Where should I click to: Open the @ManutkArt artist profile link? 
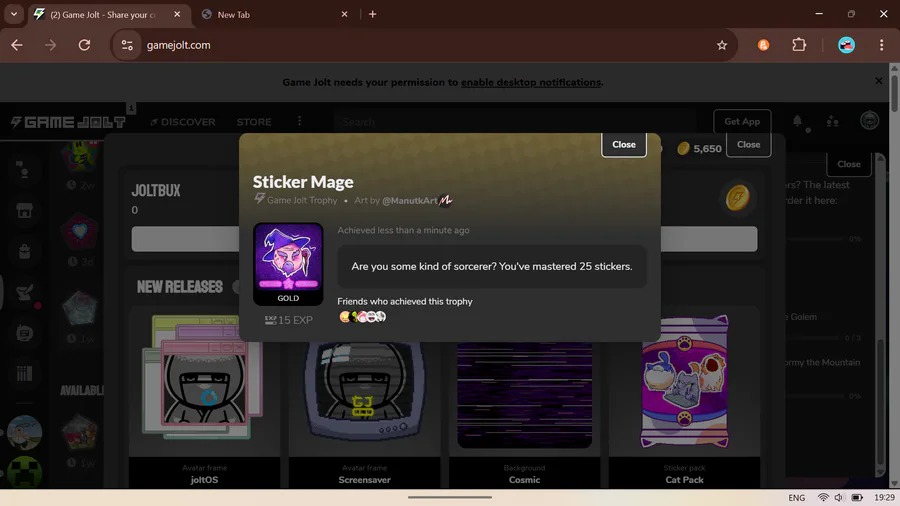click(410, 200)
